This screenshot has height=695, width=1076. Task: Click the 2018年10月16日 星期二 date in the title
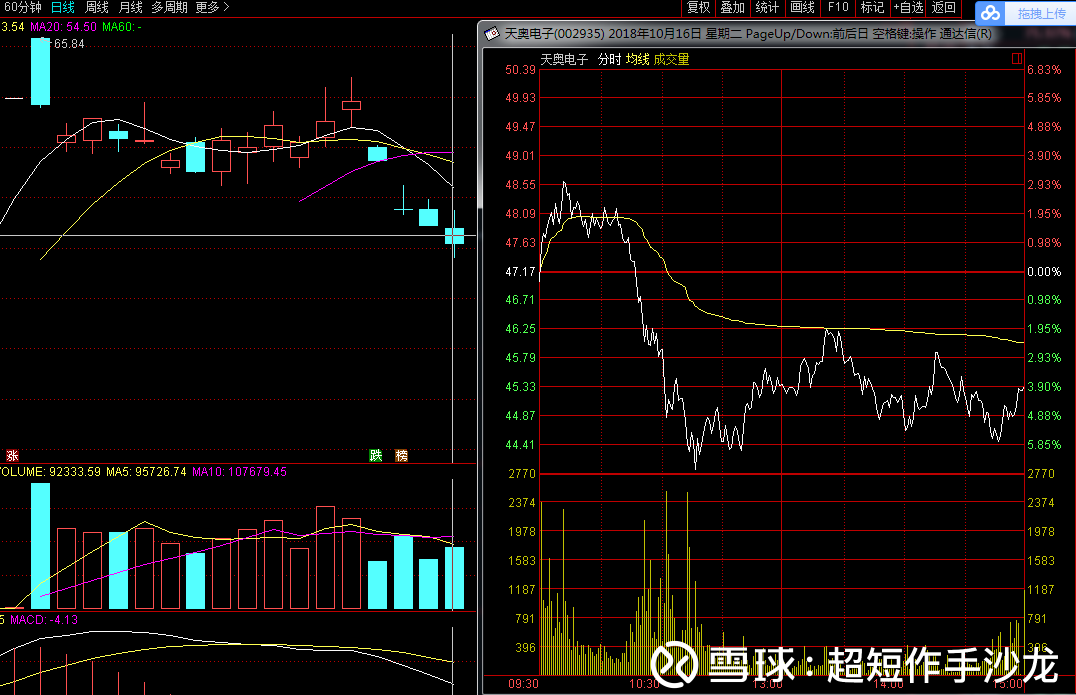coord(675,34)
